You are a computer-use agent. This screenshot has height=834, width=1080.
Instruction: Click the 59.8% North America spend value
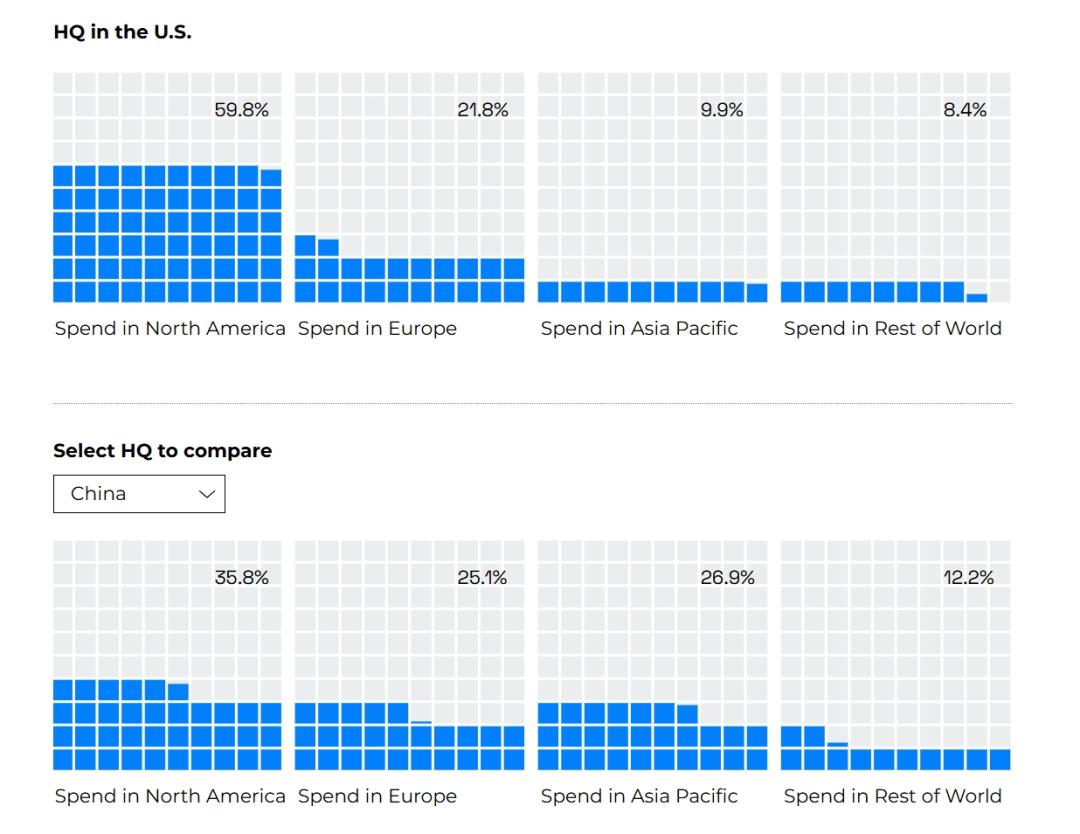[241, 110]
